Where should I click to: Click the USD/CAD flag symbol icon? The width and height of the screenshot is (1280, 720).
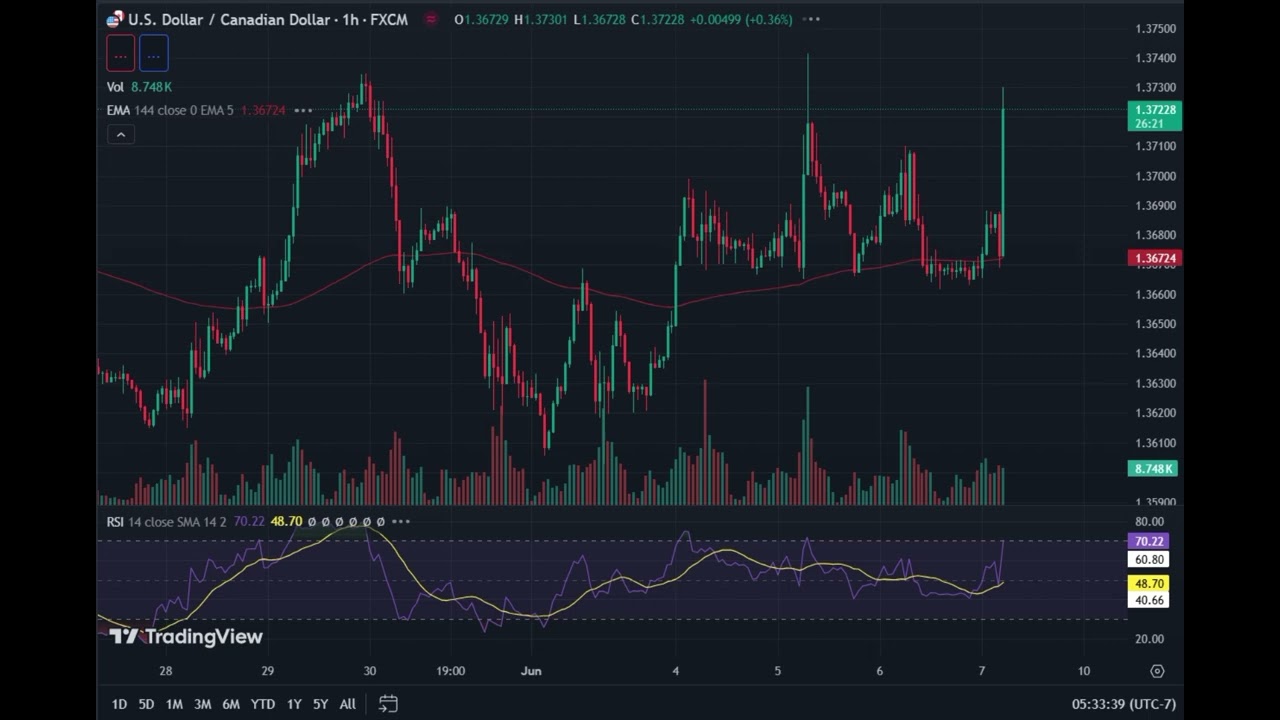click(114, 19)
